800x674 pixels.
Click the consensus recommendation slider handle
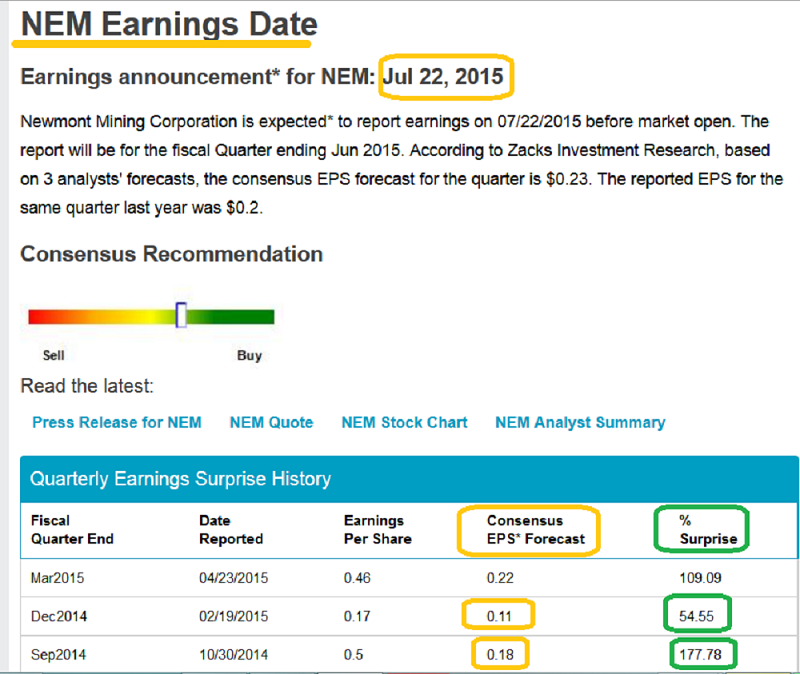181,315
